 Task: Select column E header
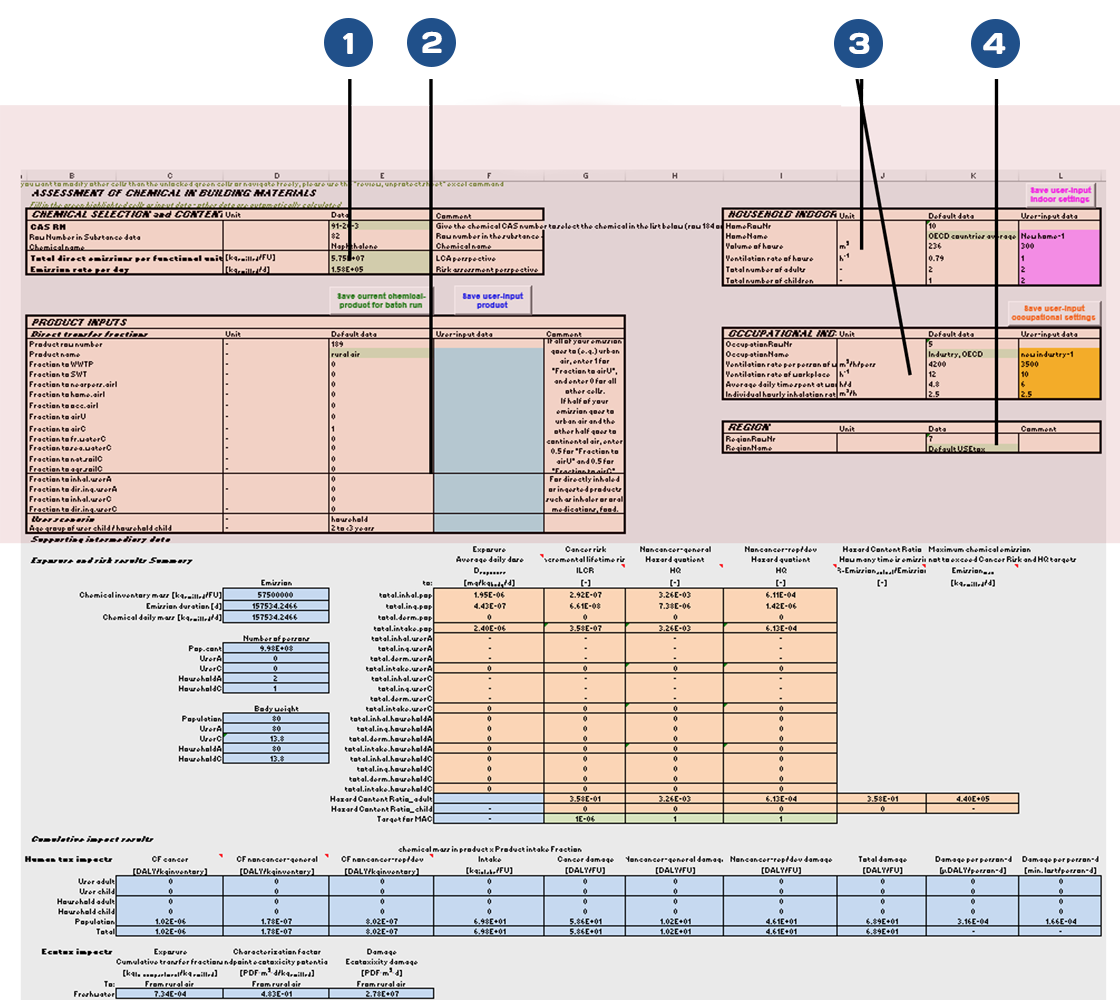pyautogui.click(x=381, y=177)
